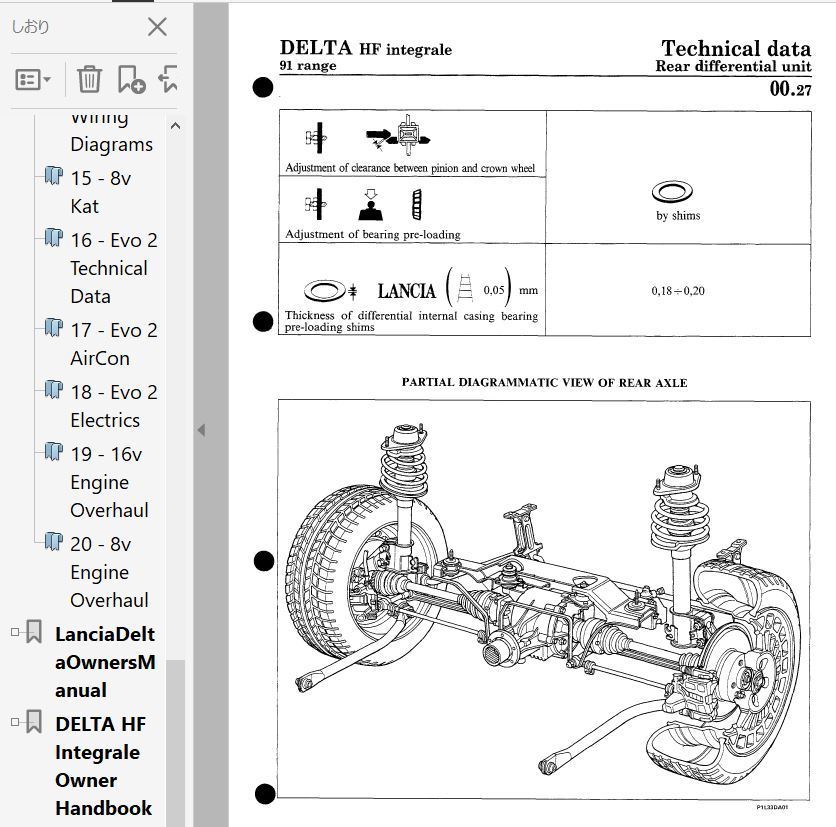Click the find current bookmark icon
836x827 pixels.
coord(168,79)
